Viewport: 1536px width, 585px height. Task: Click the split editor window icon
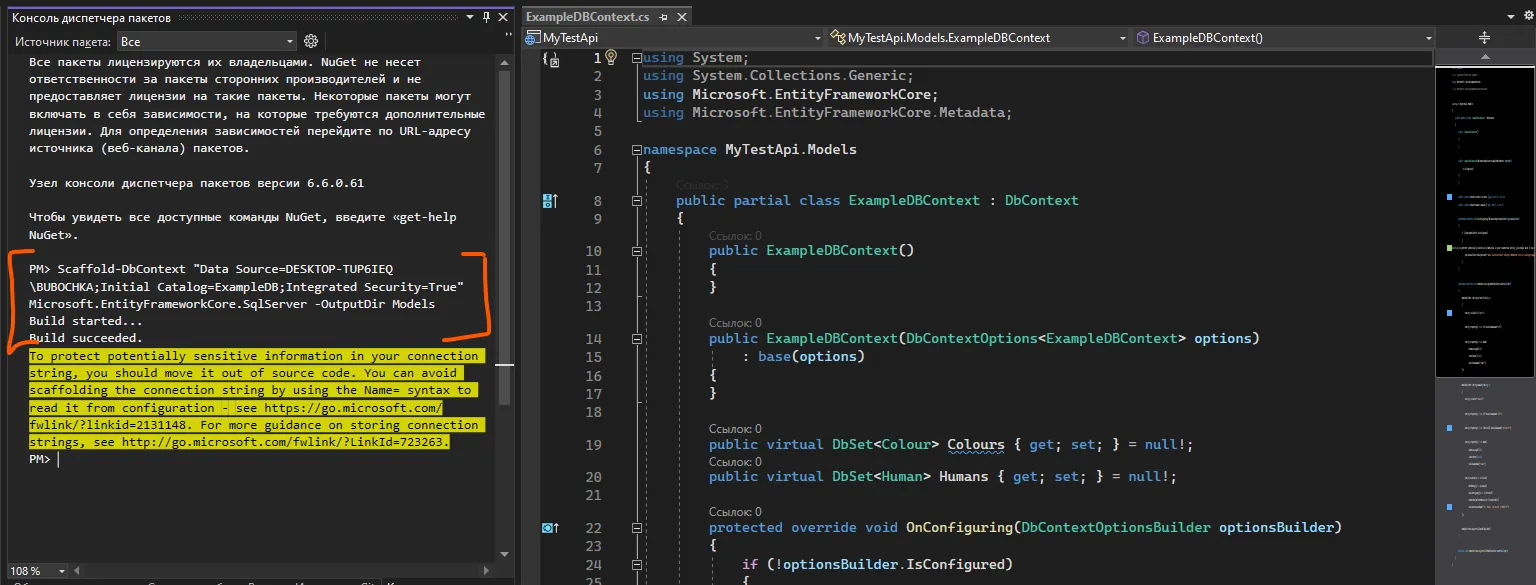[1484, 37]
